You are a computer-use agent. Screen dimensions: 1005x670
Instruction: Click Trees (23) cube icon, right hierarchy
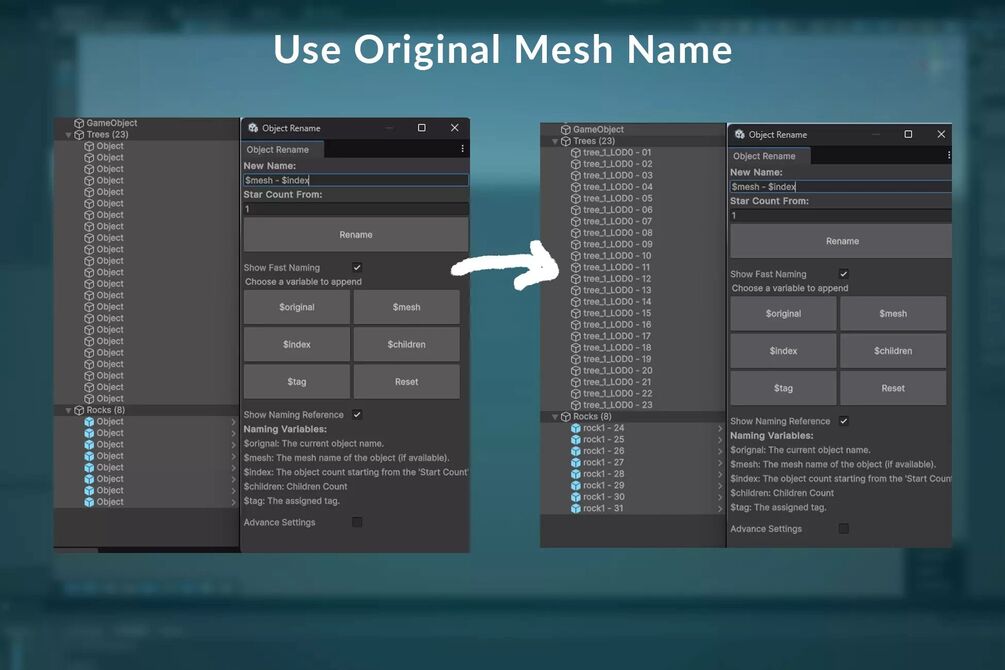tap(565, 141)
